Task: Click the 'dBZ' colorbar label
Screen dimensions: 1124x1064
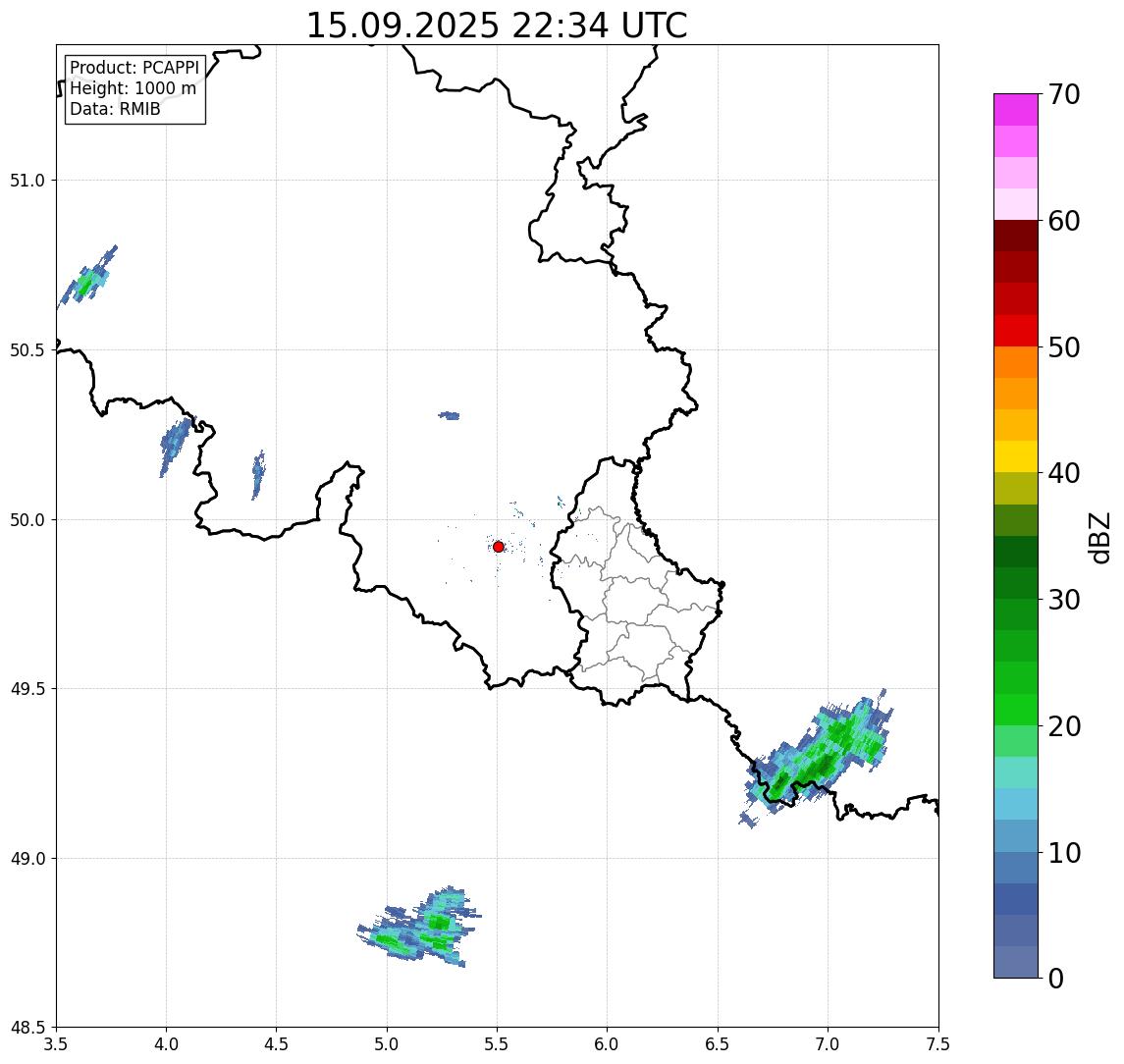Action: pos(1098,538)
